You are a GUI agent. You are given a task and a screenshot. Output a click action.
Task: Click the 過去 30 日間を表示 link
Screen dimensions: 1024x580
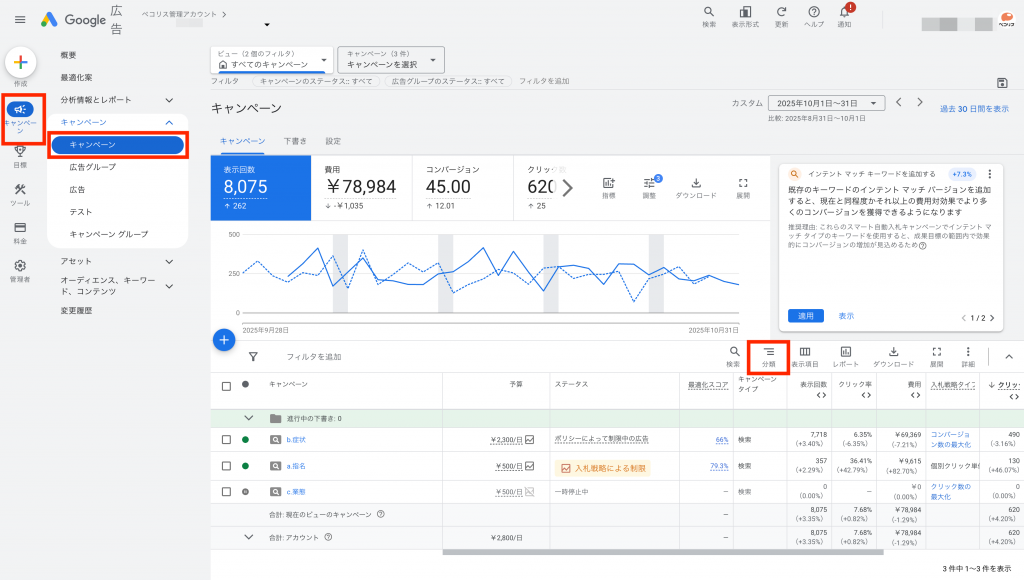[x=973, y=109]
